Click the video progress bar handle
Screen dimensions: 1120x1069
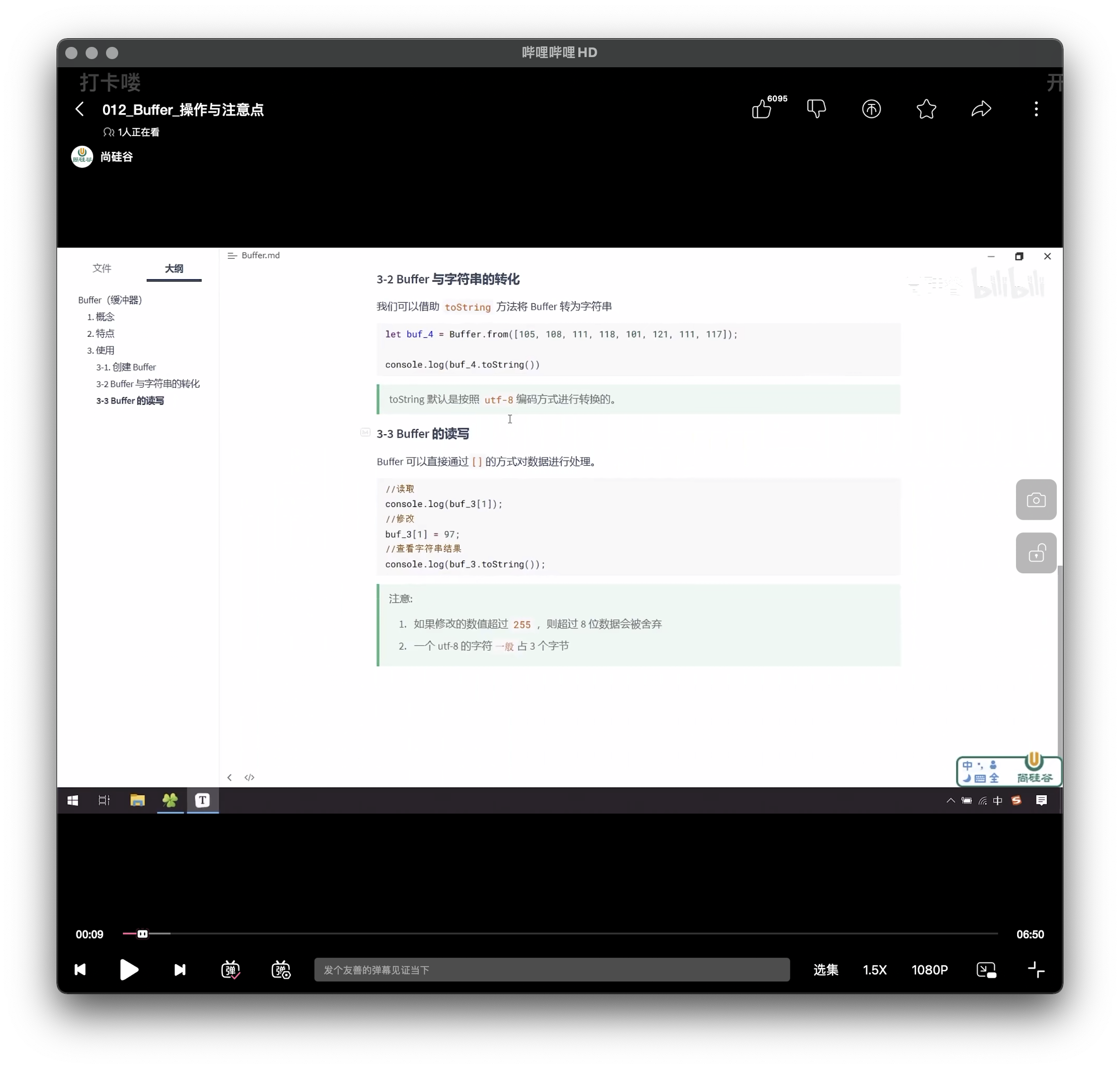(x=143, y=933)
